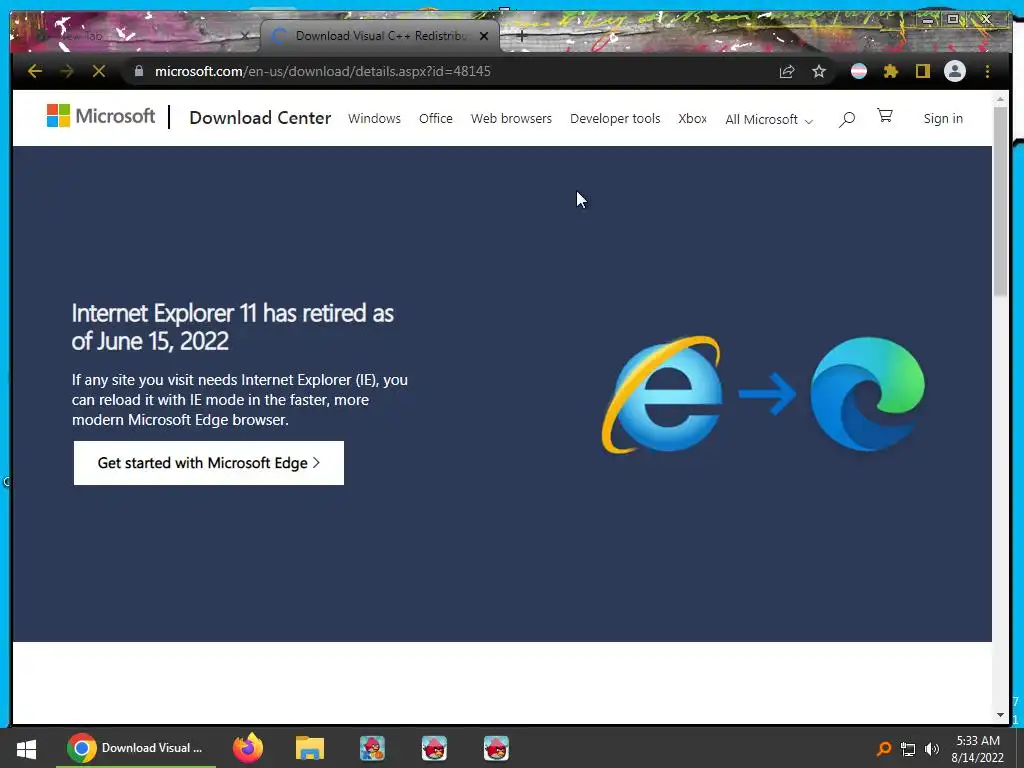Click the Internet Explorer logo image
Image resolution: width=1024 pixels, height=768 pixels.
662,394
